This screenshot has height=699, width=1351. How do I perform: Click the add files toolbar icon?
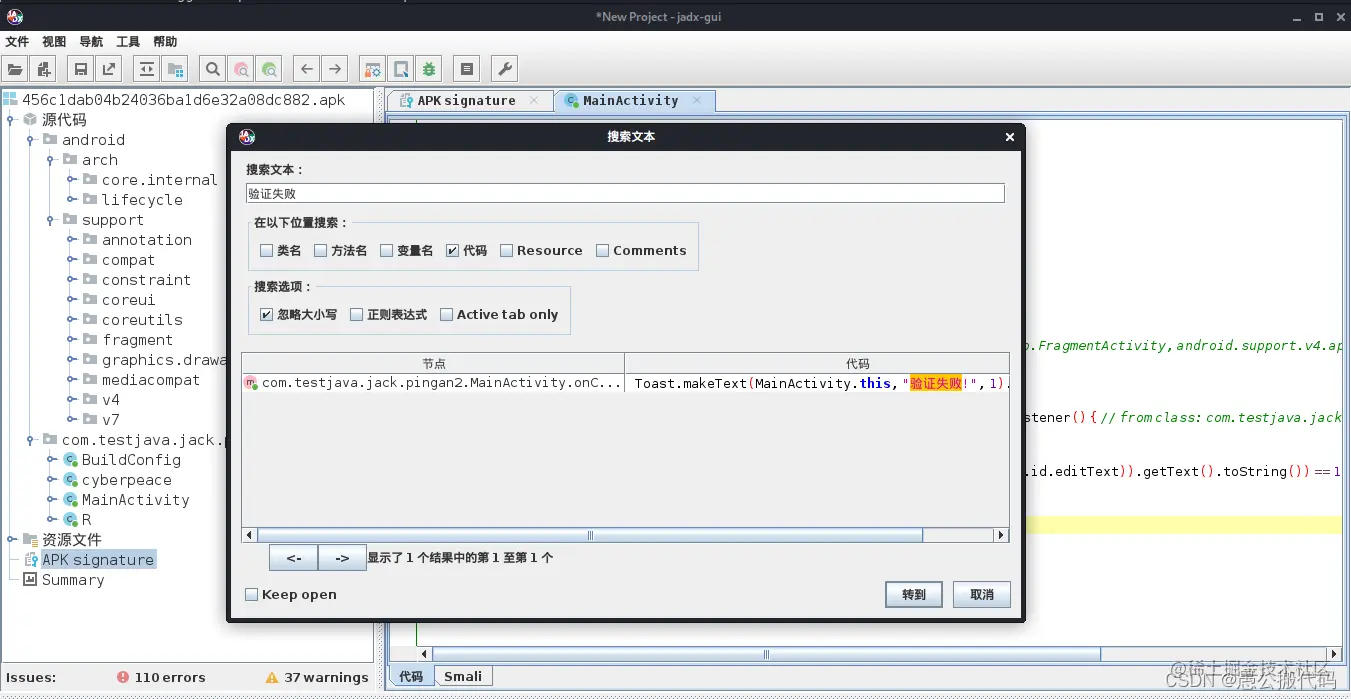click(x=43, y=69)
